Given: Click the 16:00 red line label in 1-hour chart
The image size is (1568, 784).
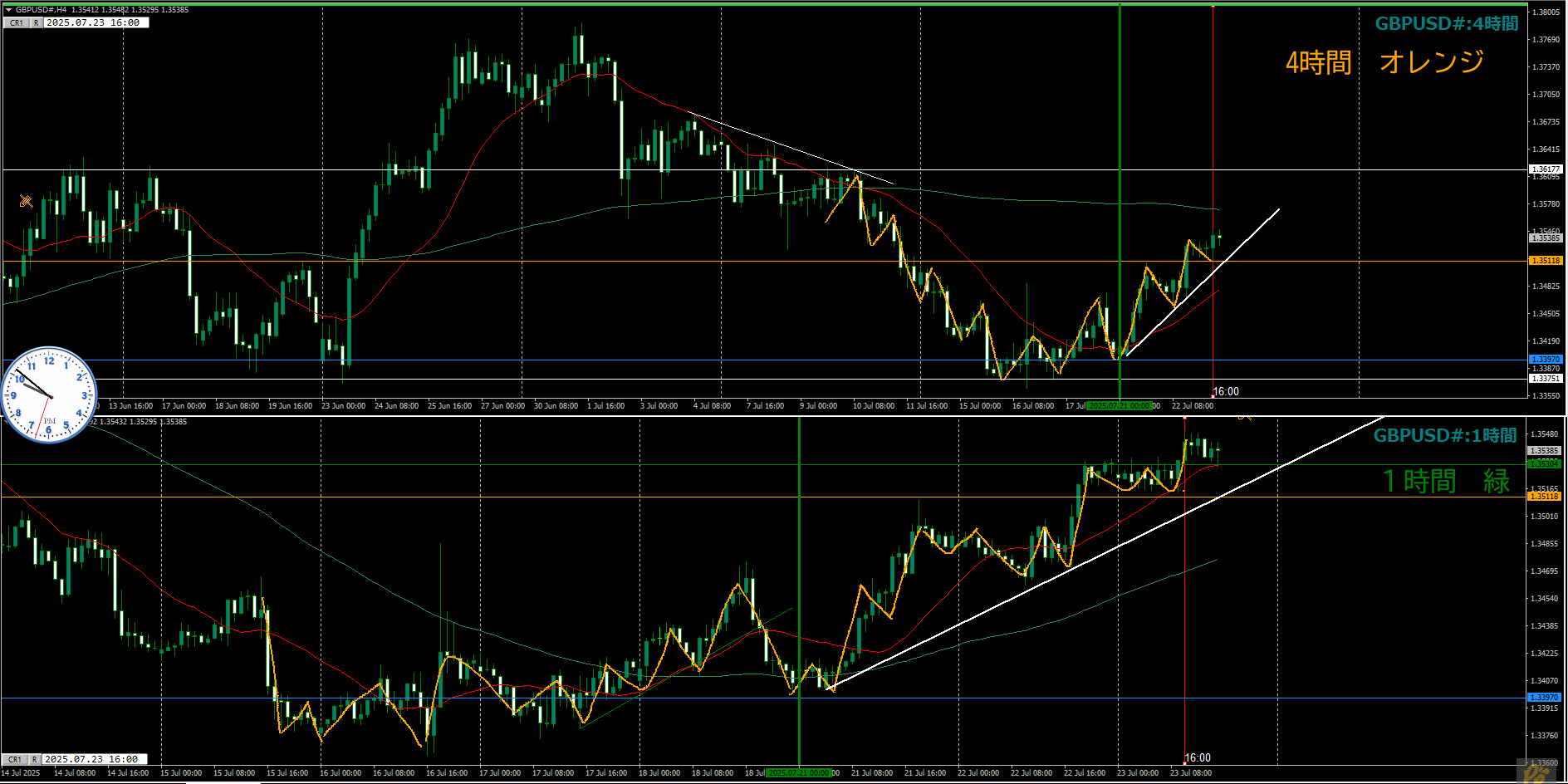Looking at the screenshot, I should click(x=1198, y=757).
